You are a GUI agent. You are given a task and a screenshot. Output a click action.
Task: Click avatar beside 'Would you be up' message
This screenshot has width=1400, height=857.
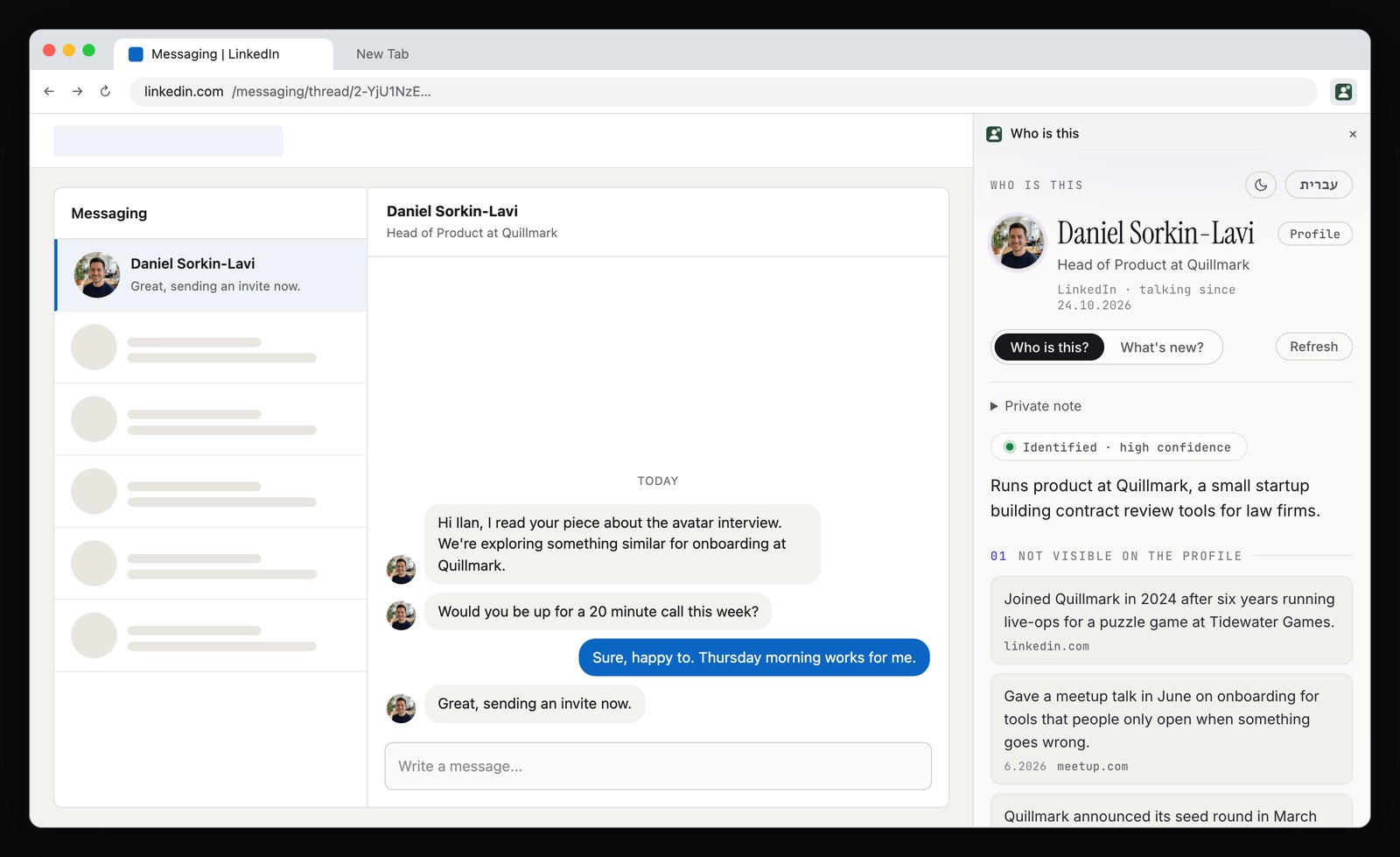tap(402, 615)
